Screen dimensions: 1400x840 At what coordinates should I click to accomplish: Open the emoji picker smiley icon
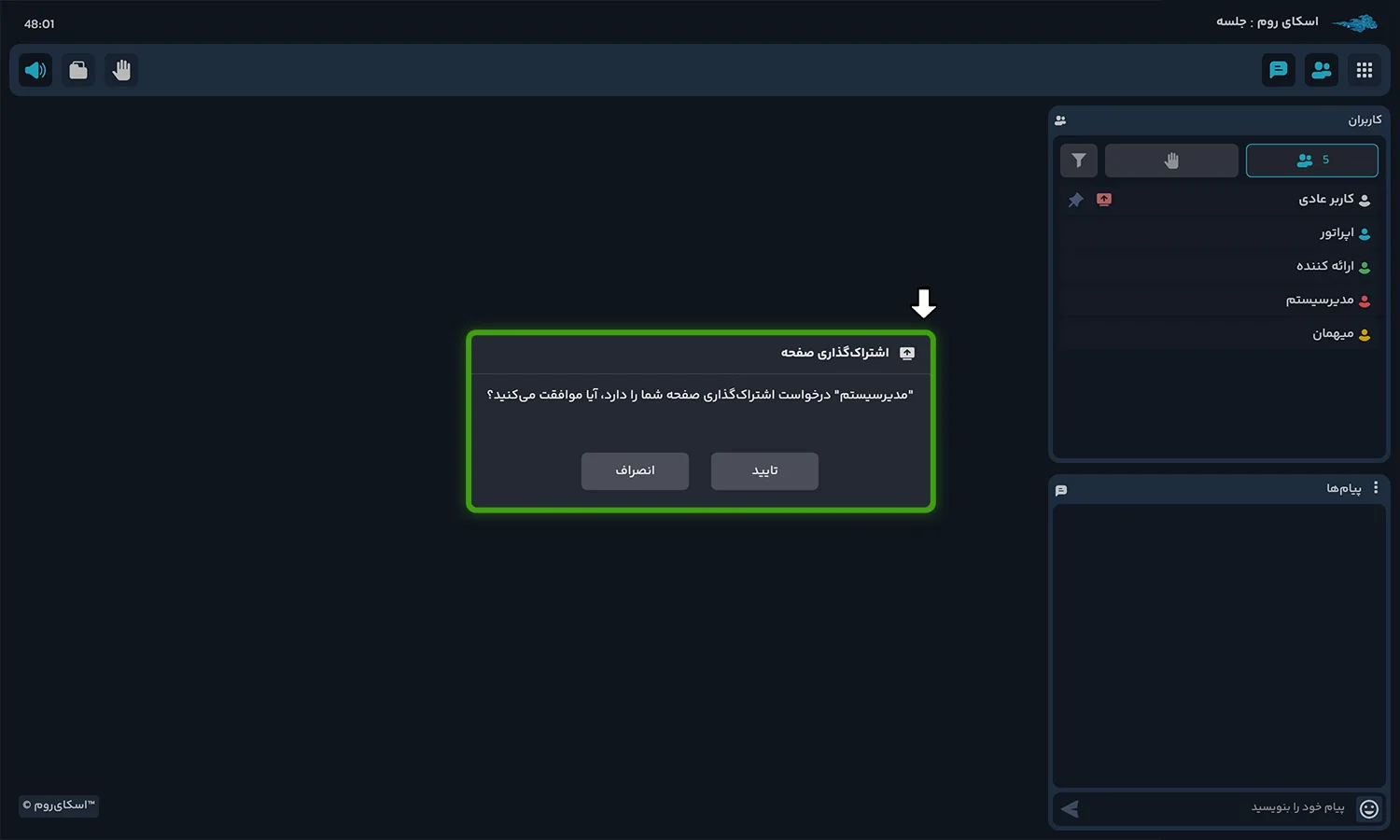point(1369,809)
